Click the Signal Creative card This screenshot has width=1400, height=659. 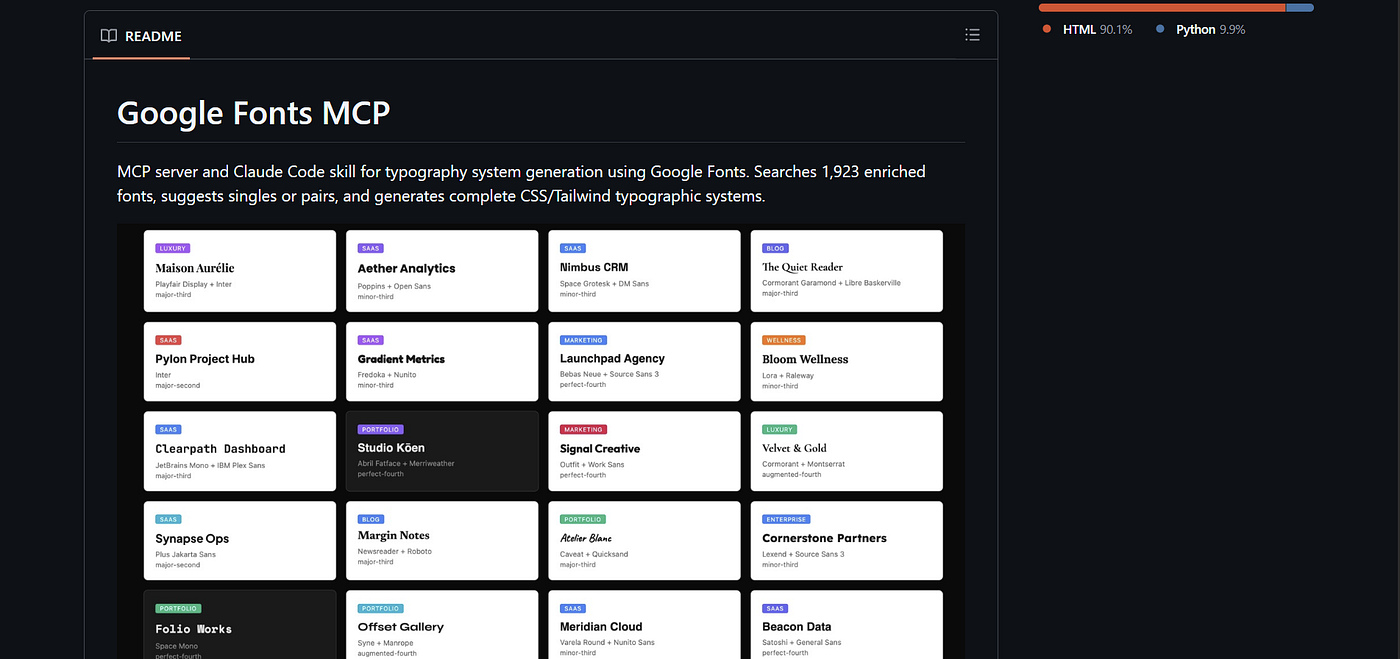tap(644, 451)
